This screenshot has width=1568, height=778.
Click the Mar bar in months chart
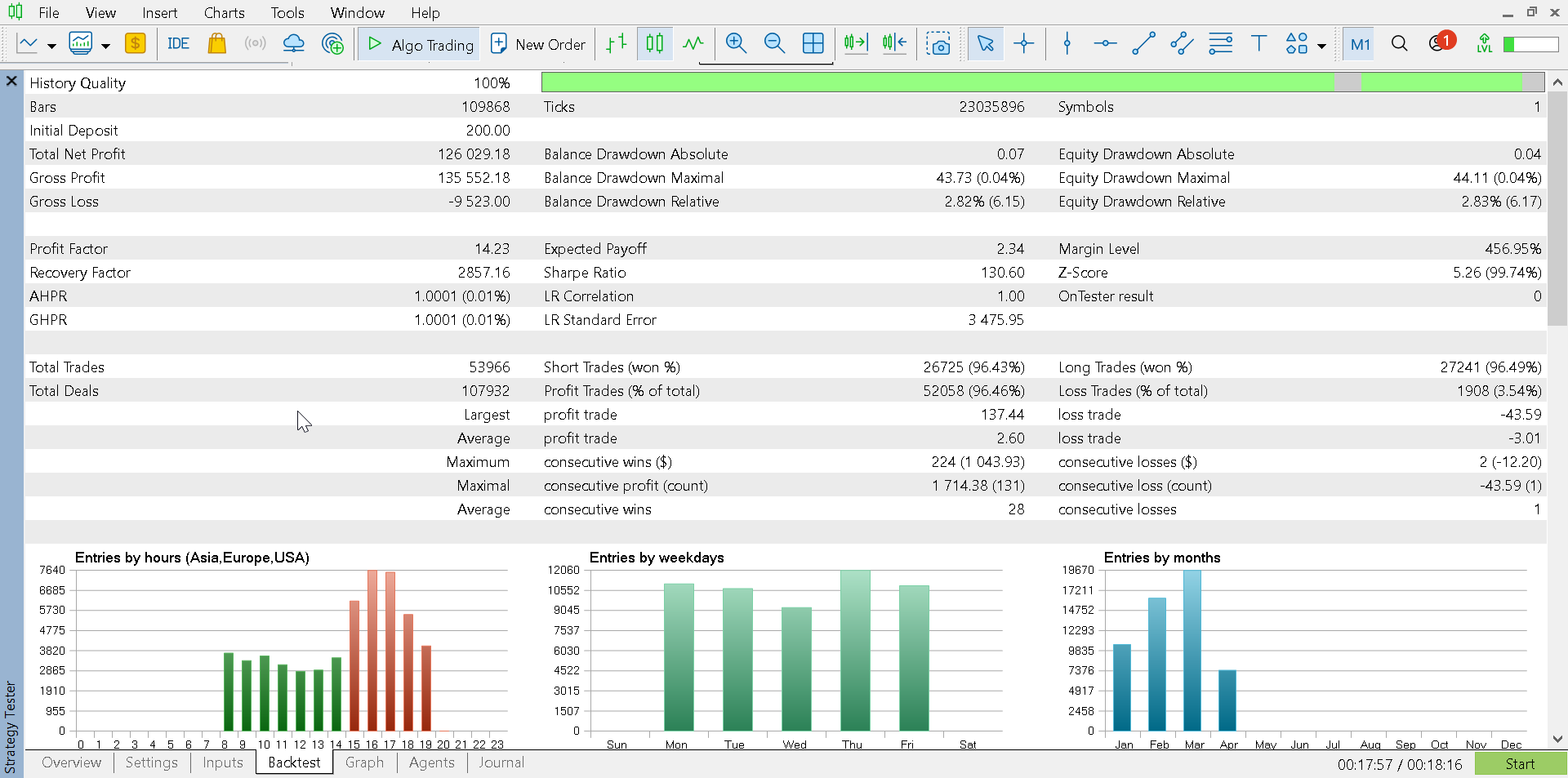tap(1192, 651)
